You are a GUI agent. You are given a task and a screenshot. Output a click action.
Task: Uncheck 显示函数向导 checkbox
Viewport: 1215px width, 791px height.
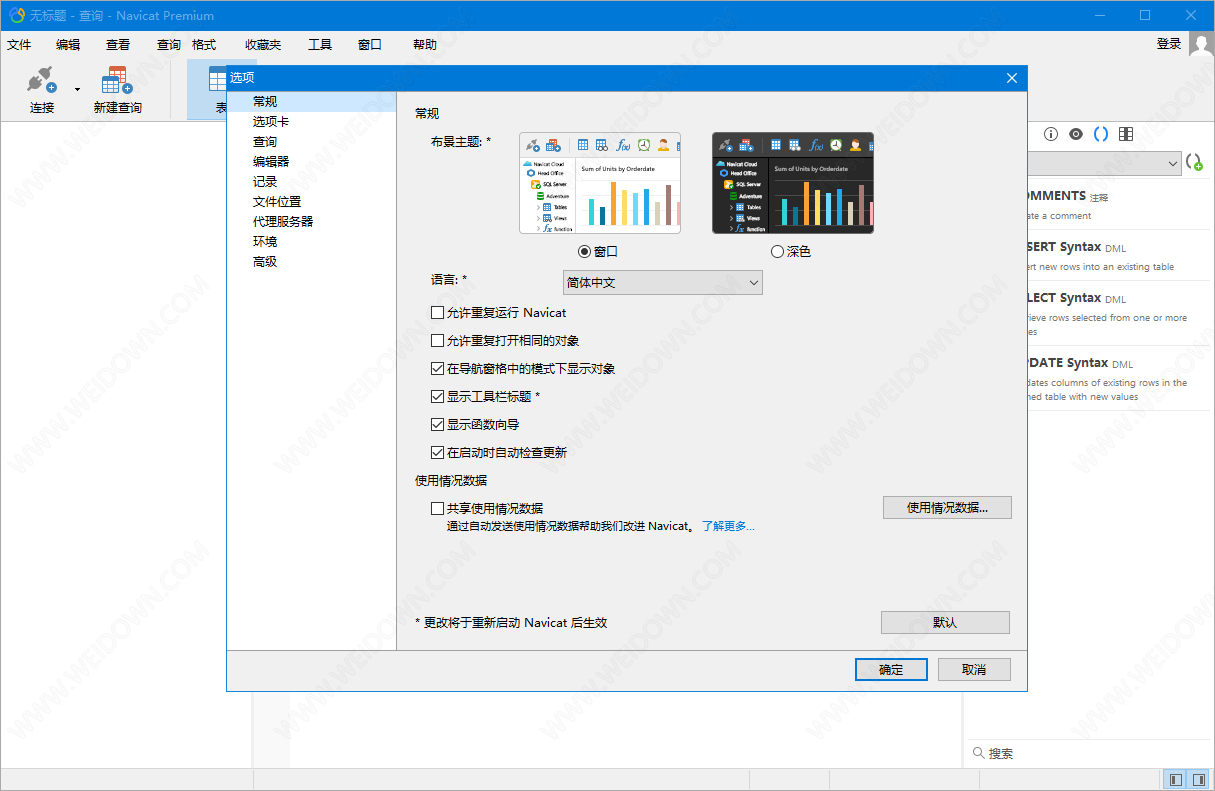[x=437, y=425]
